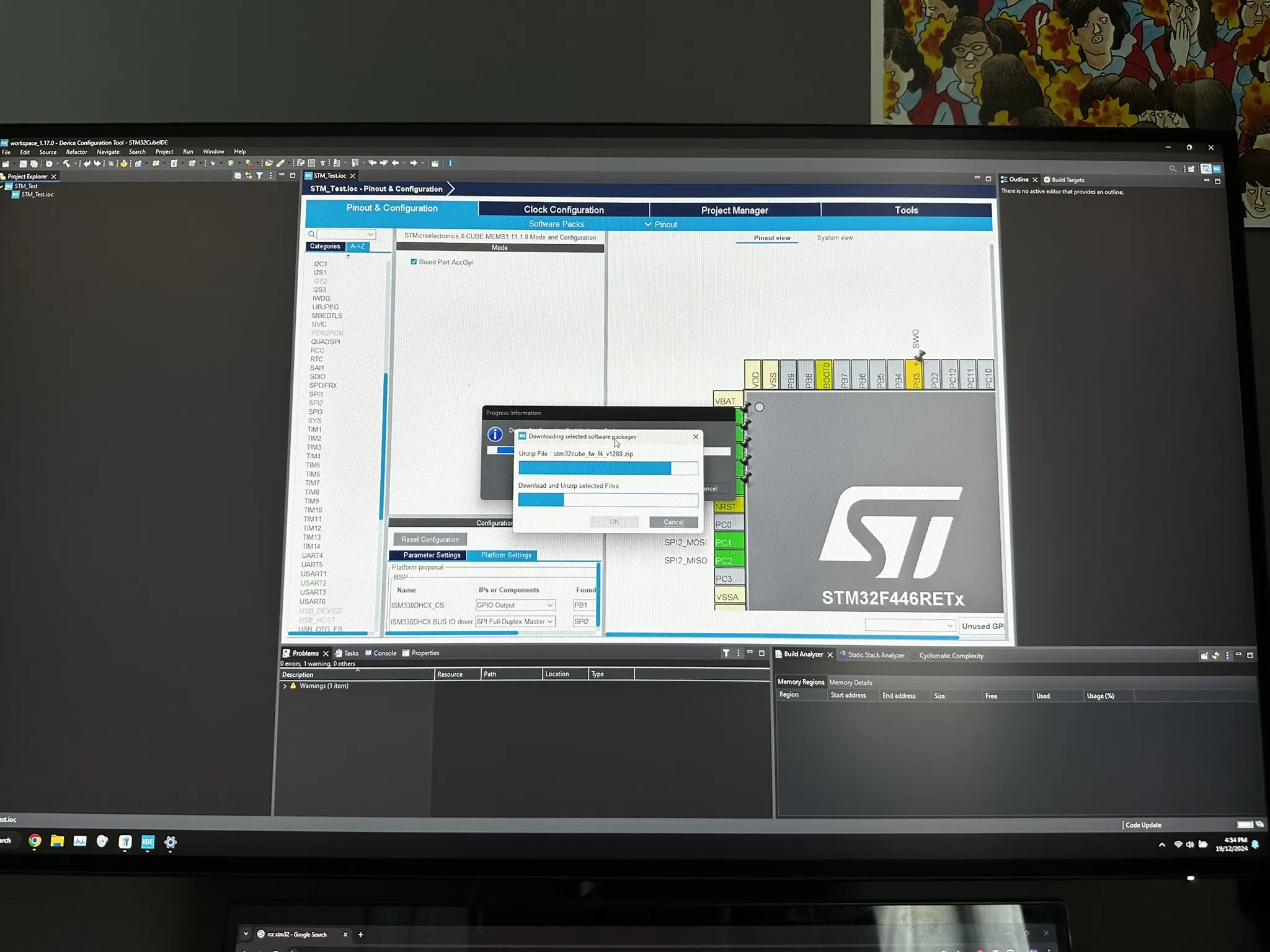1270x952 pixels.
Task: Select the Platform Settings tab
Action: pos(506,555)
